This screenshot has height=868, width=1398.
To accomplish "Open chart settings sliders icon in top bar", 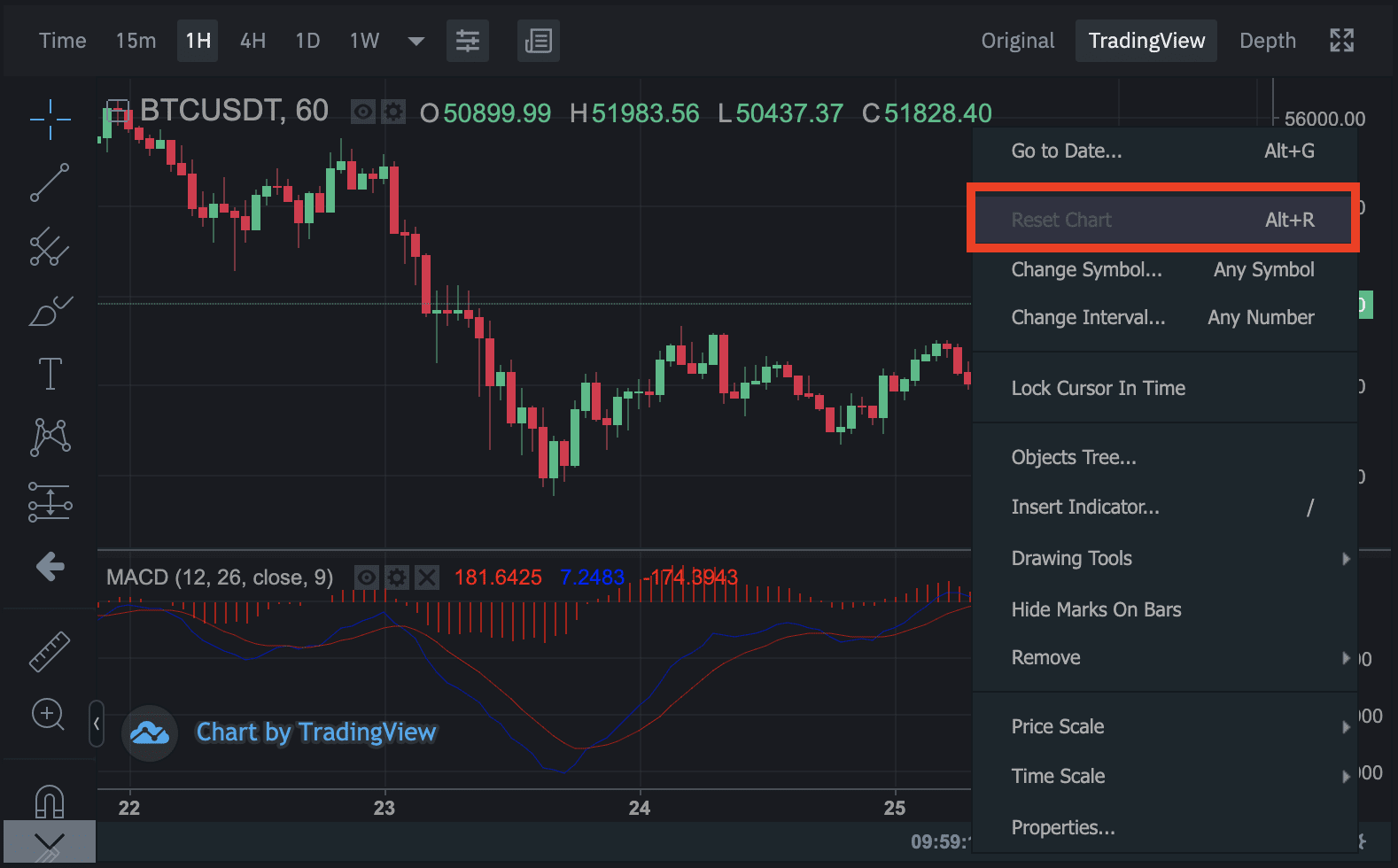I will (468, 41).
